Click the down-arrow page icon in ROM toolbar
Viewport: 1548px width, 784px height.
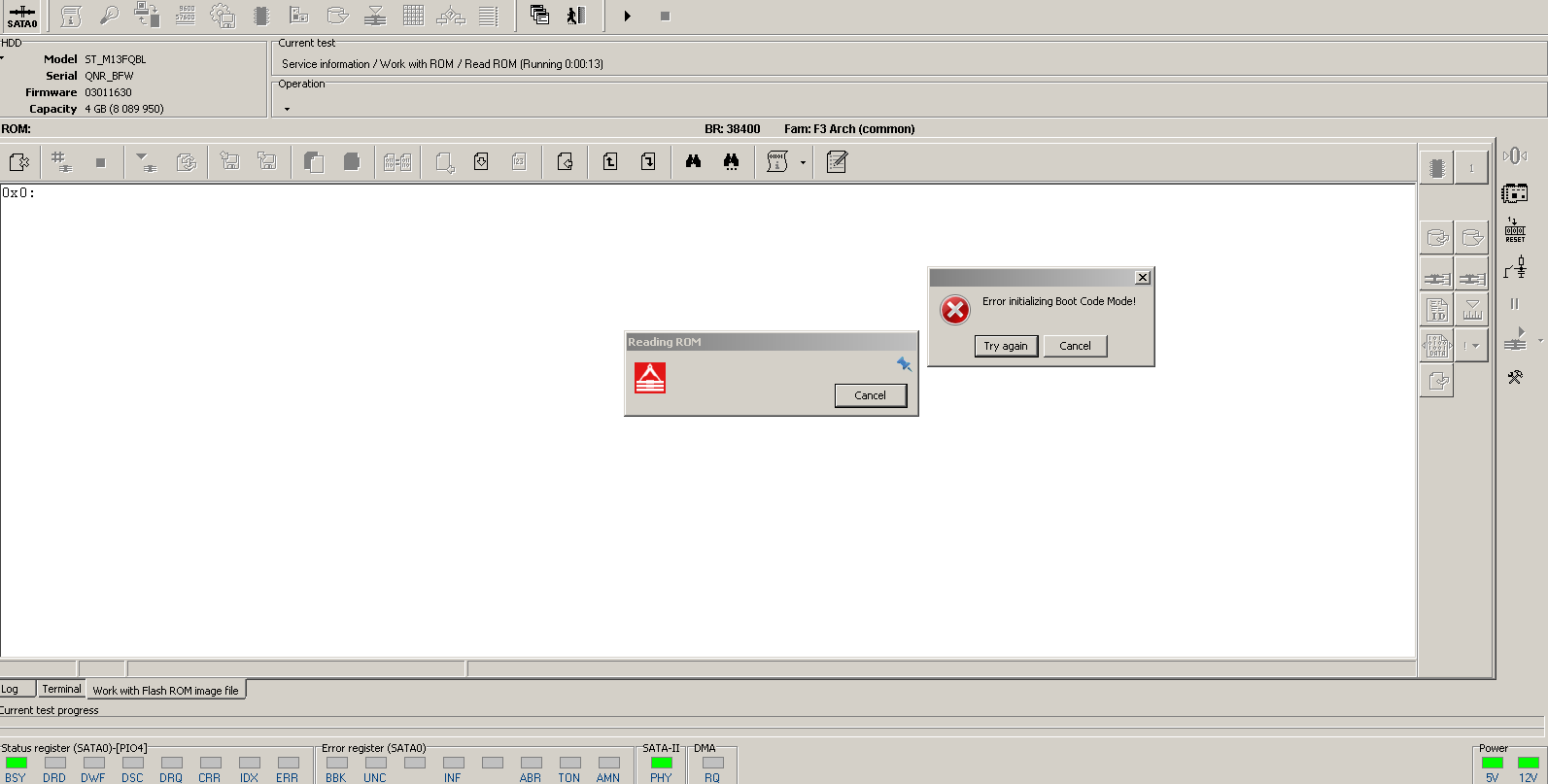click(648, 161)
